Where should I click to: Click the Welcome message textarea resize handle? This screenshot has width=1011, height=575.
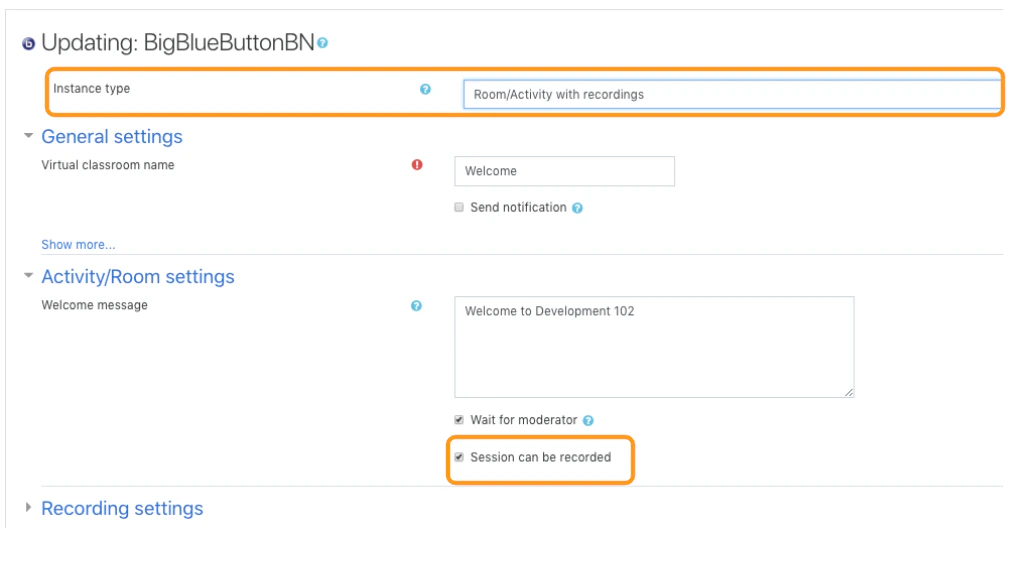(x=849, y=392)
